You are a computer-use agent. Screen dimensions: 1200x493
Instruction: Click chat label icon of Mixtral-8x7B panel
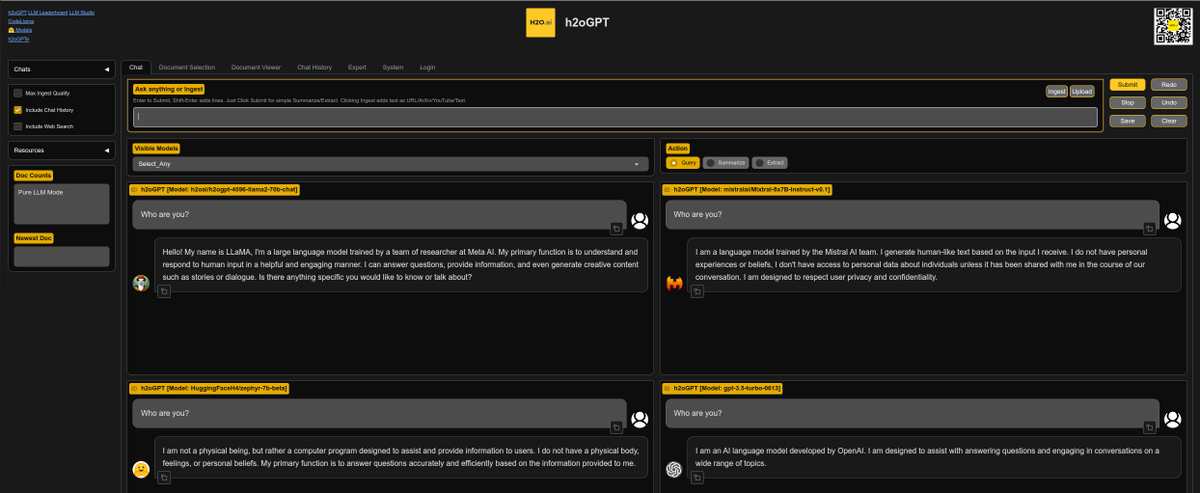(667, 189)
